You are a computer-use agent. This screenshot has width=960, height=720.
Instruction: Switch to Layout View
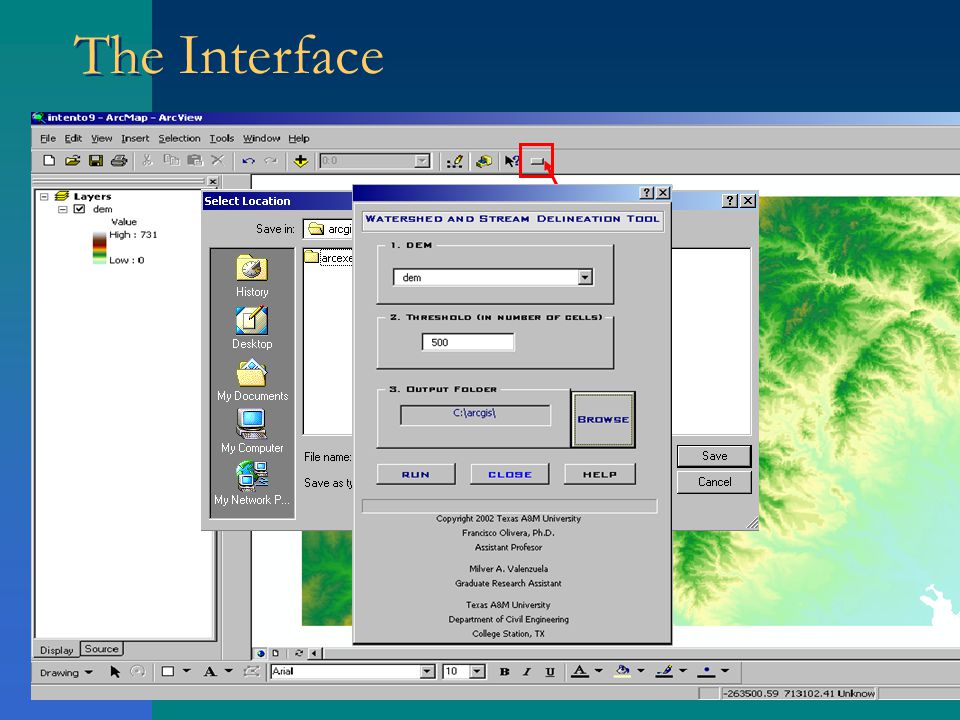[276, 653]
